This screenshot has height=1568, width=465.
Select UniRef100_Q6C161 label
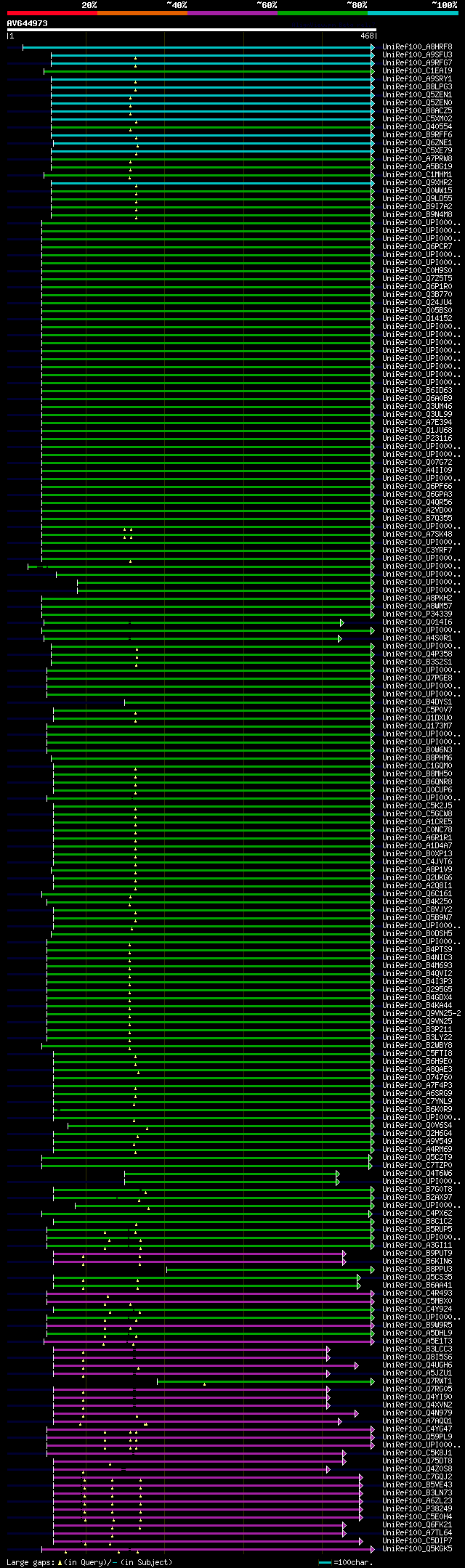click(417, 894)
